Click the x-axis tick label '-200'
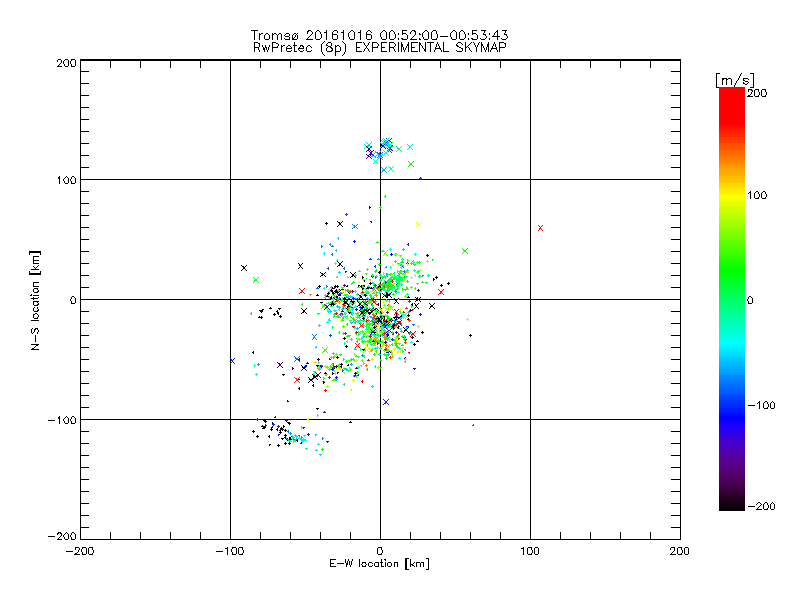 pos(80,551)
